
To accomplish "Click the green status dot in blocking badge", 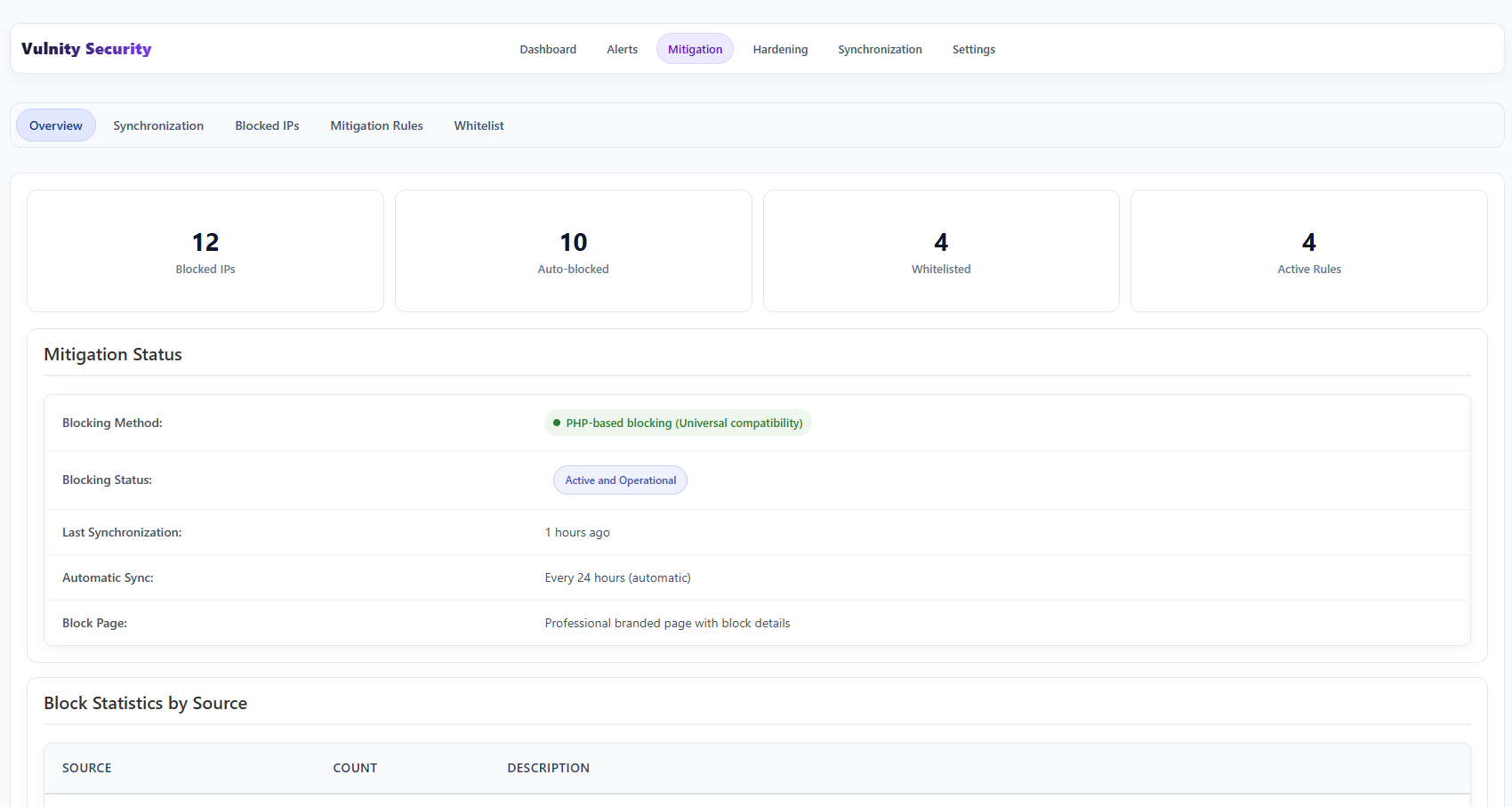I will [556, 423].
